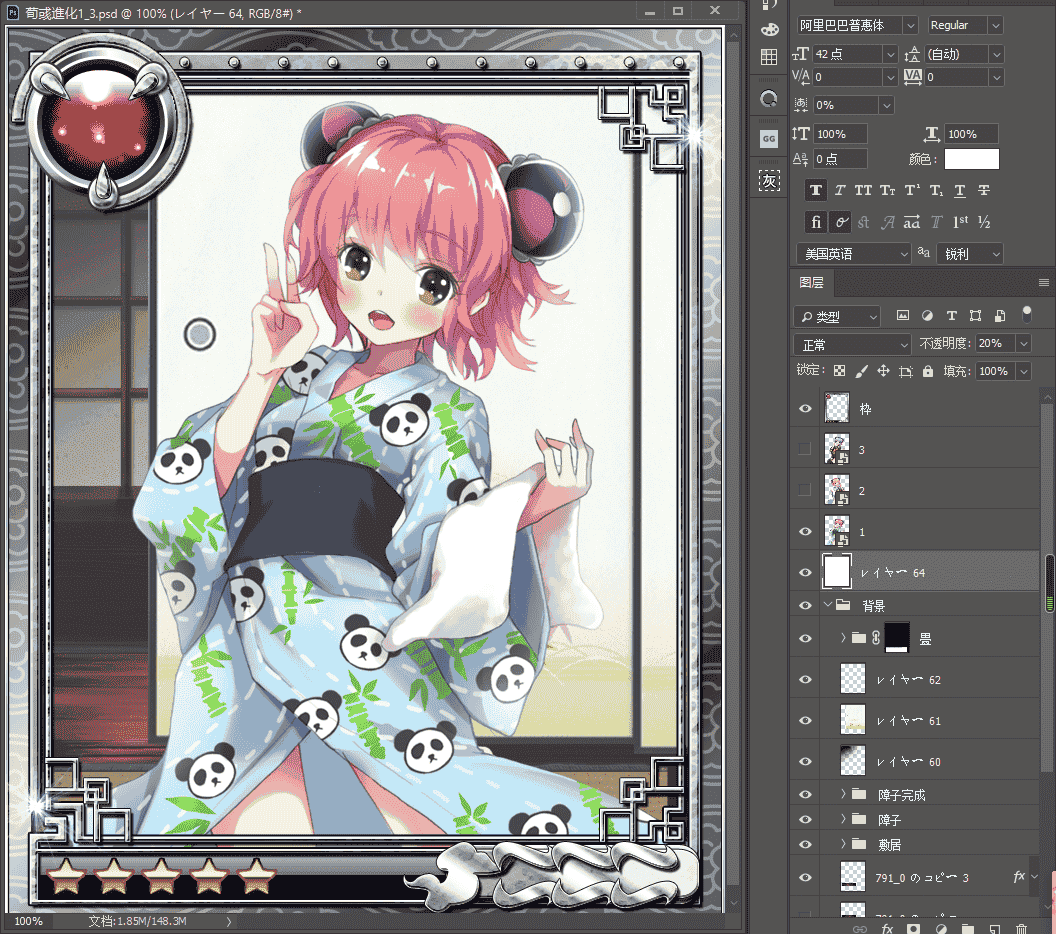Open the GG collapsed panel icon
This screenshot has height=934, width=1056.
click(769, 139)
